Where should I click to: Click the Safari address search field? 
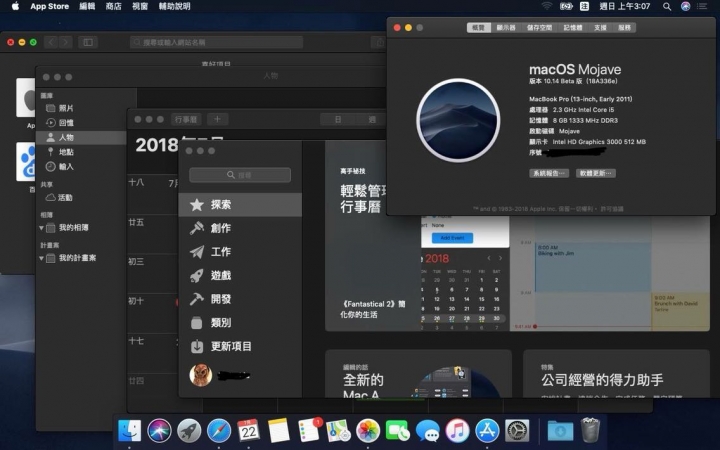pyautogui.click(x=216, y=42)
